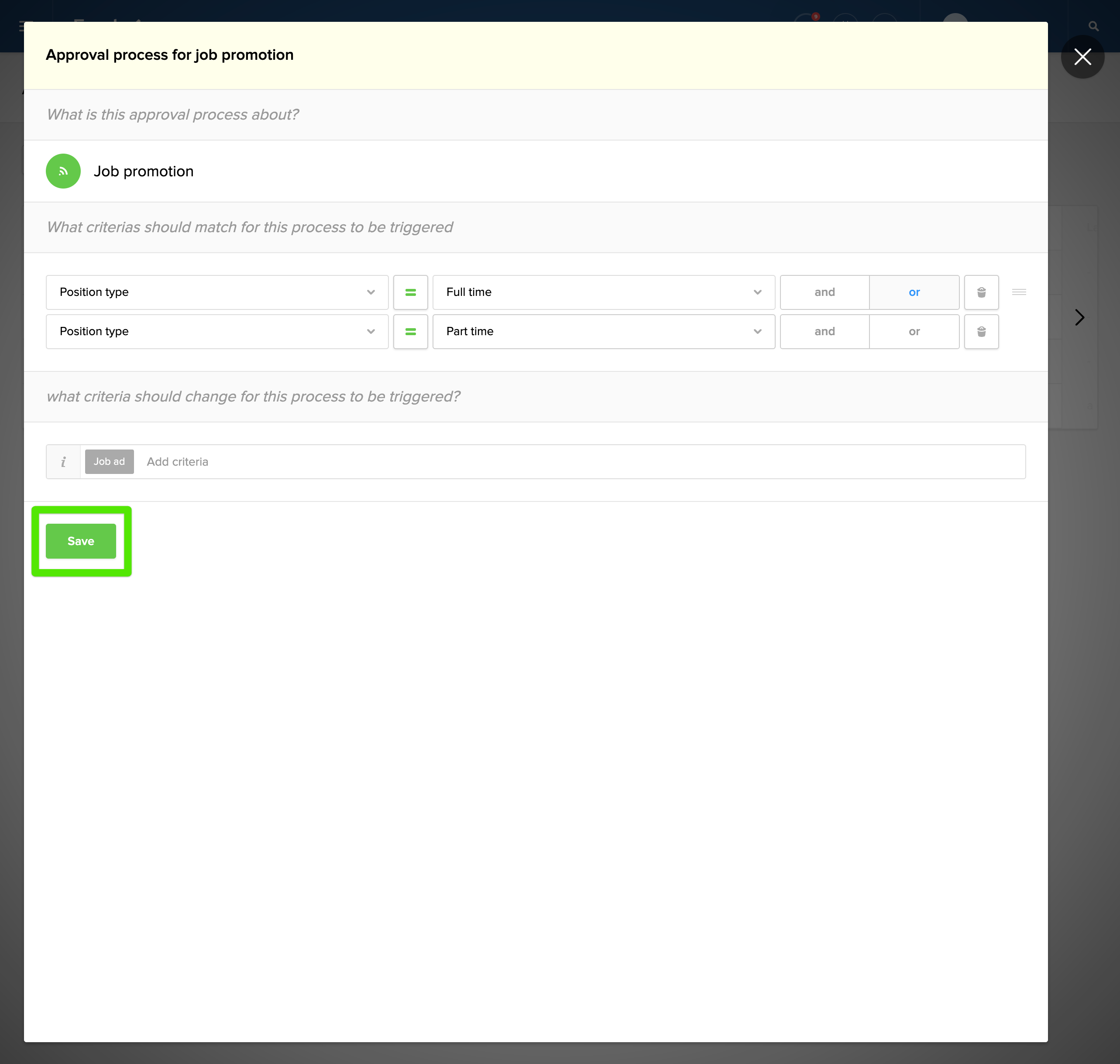
Task: Select 'and' for the Part time row
Action: click(x=824, y=331)
